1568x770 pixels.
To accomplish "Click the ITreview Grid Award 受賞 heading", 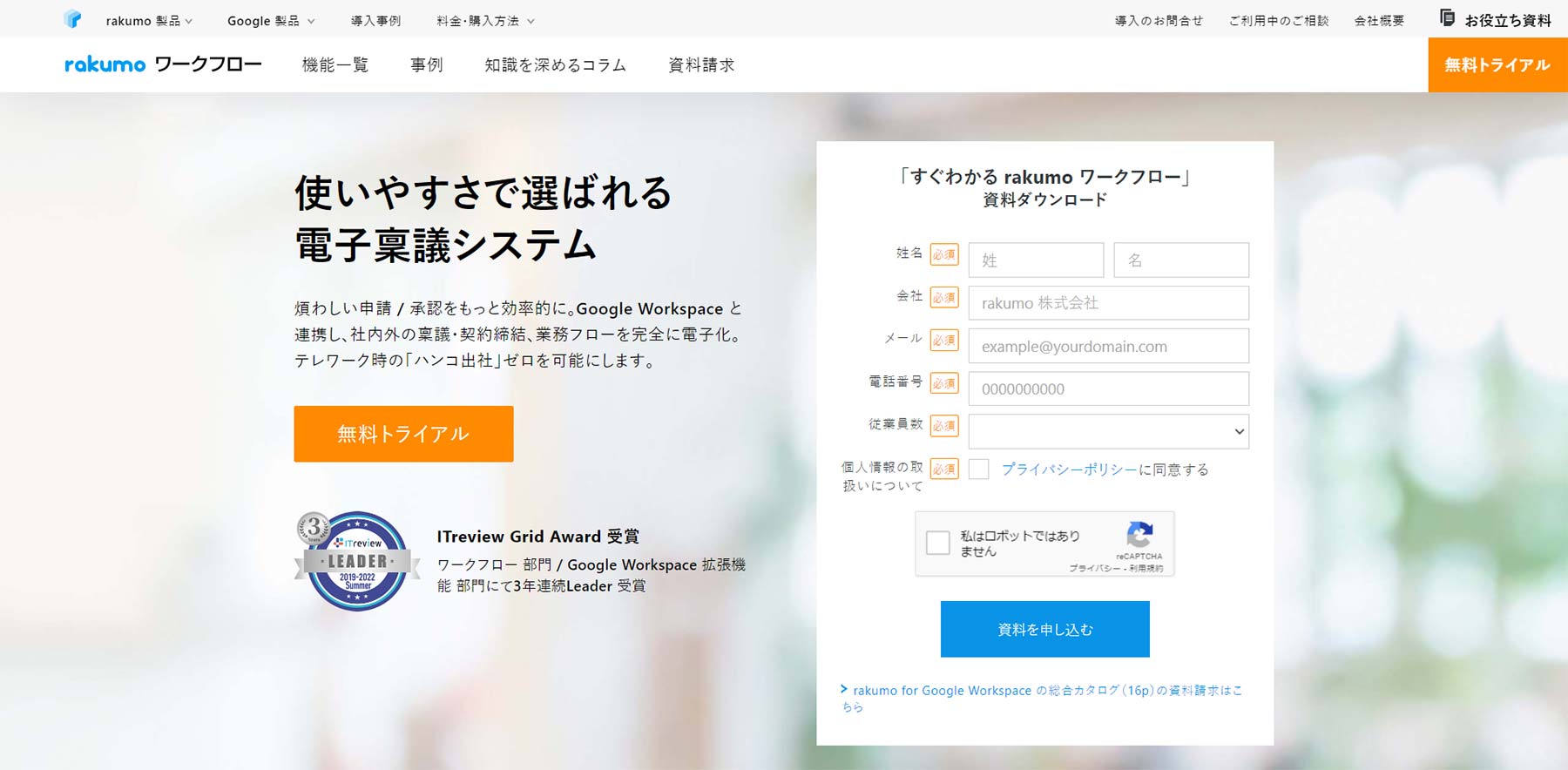I will (538, 537).
